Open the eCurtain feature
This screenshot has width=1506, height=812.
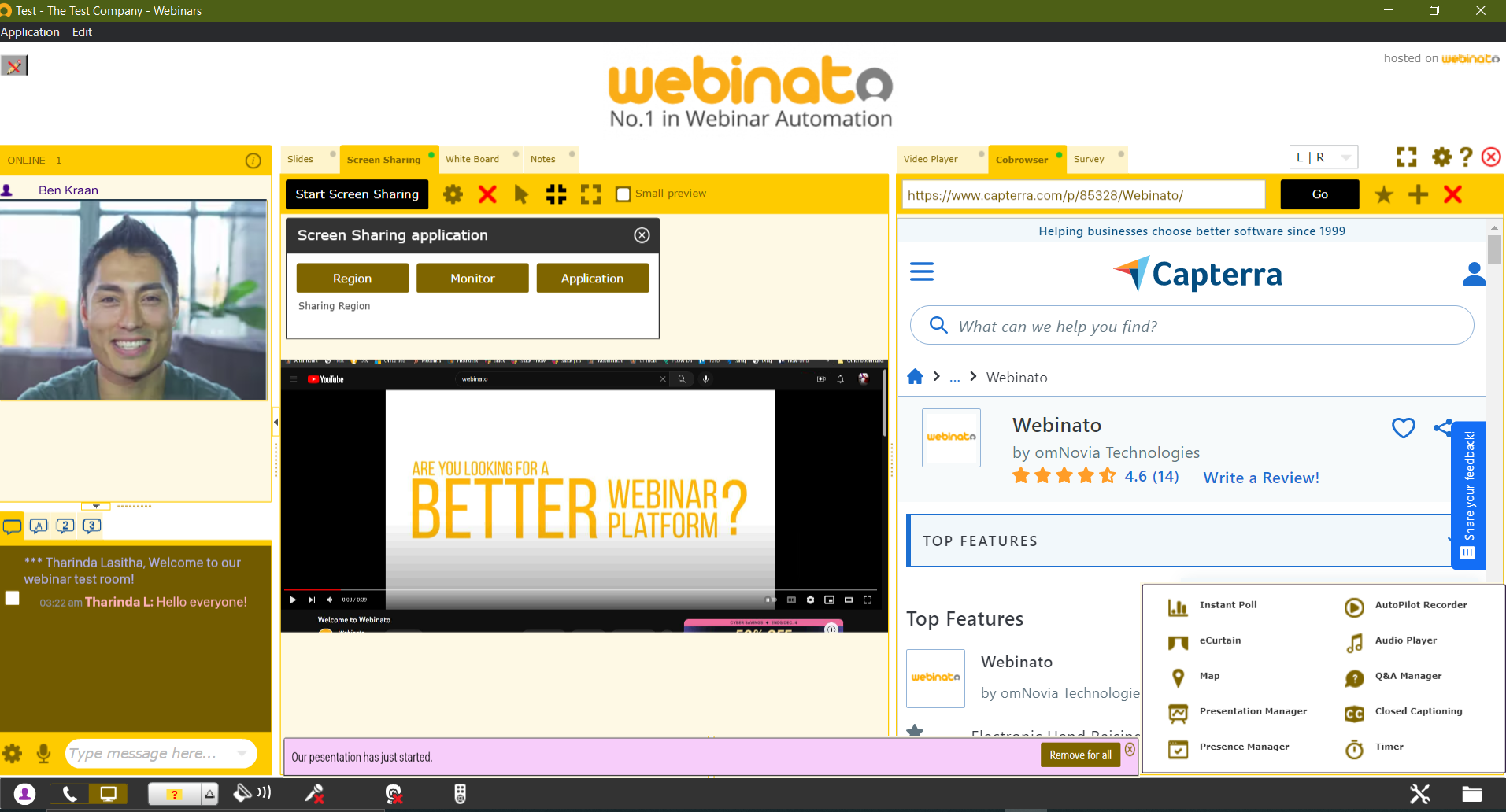click(x=1219, y=640)
